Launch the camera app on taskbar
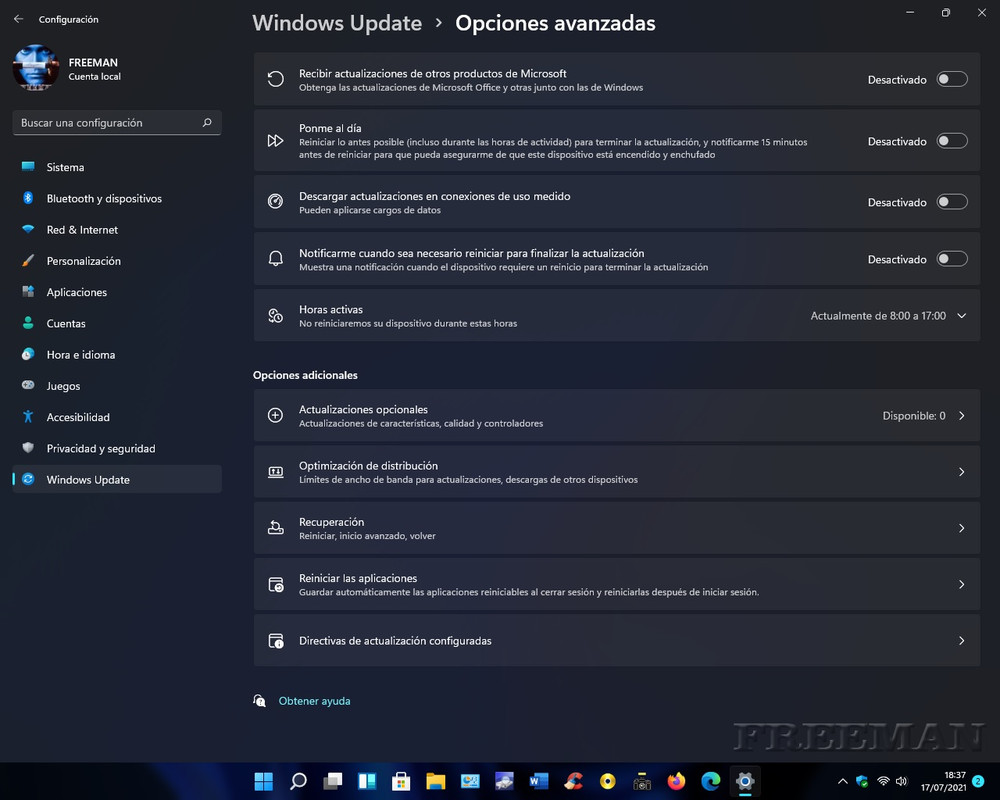Viewport: 1000px width, 800px height. 642,781
